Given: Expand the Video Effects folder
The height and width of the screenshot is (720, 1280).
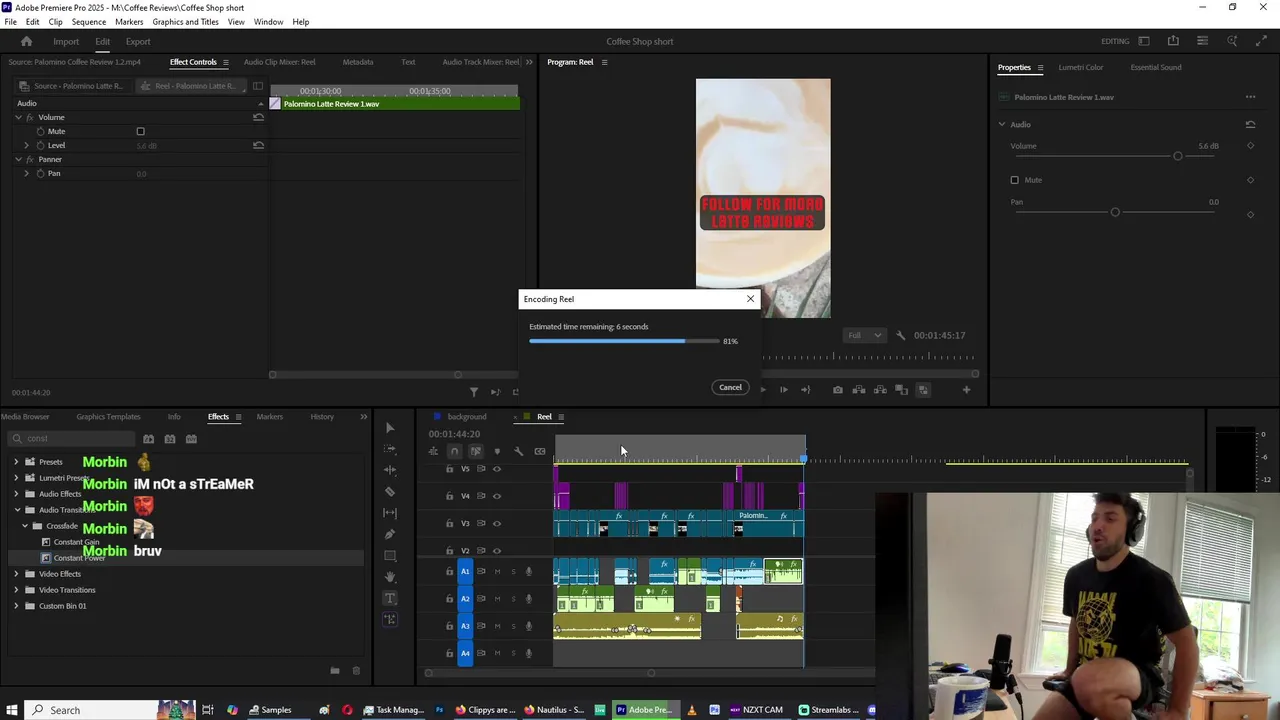Looking at the screenshot, I should pos(16,574).
